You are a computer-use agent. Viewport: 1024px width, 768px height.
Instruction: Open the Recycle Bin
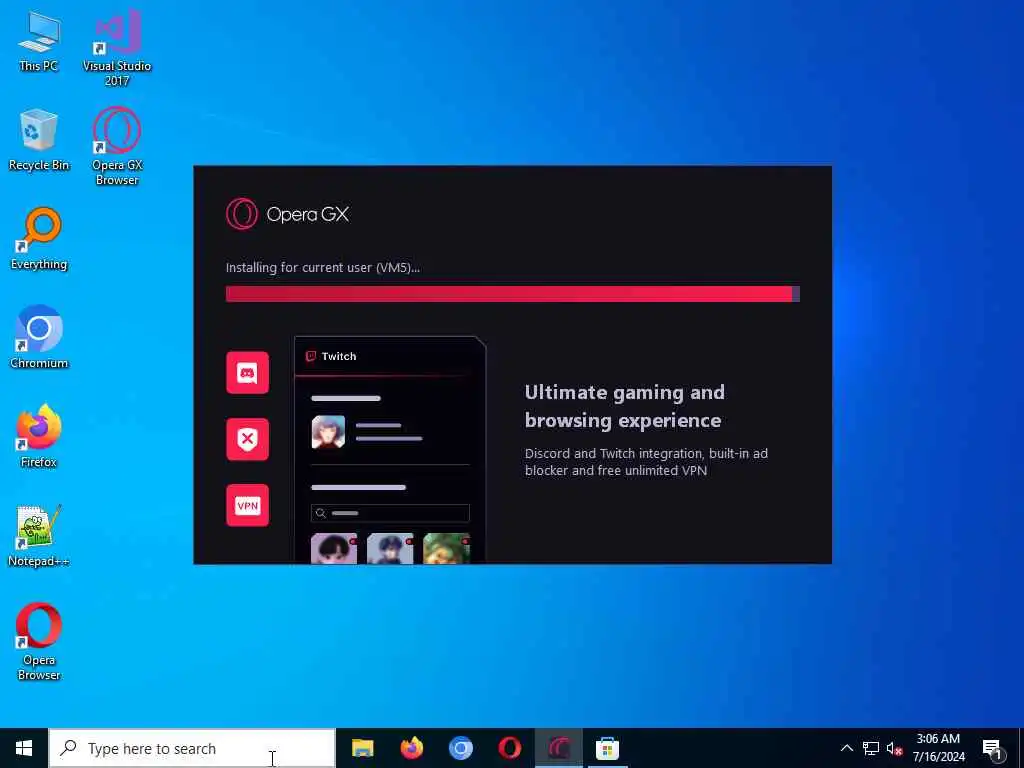click(x=39, y=140)
